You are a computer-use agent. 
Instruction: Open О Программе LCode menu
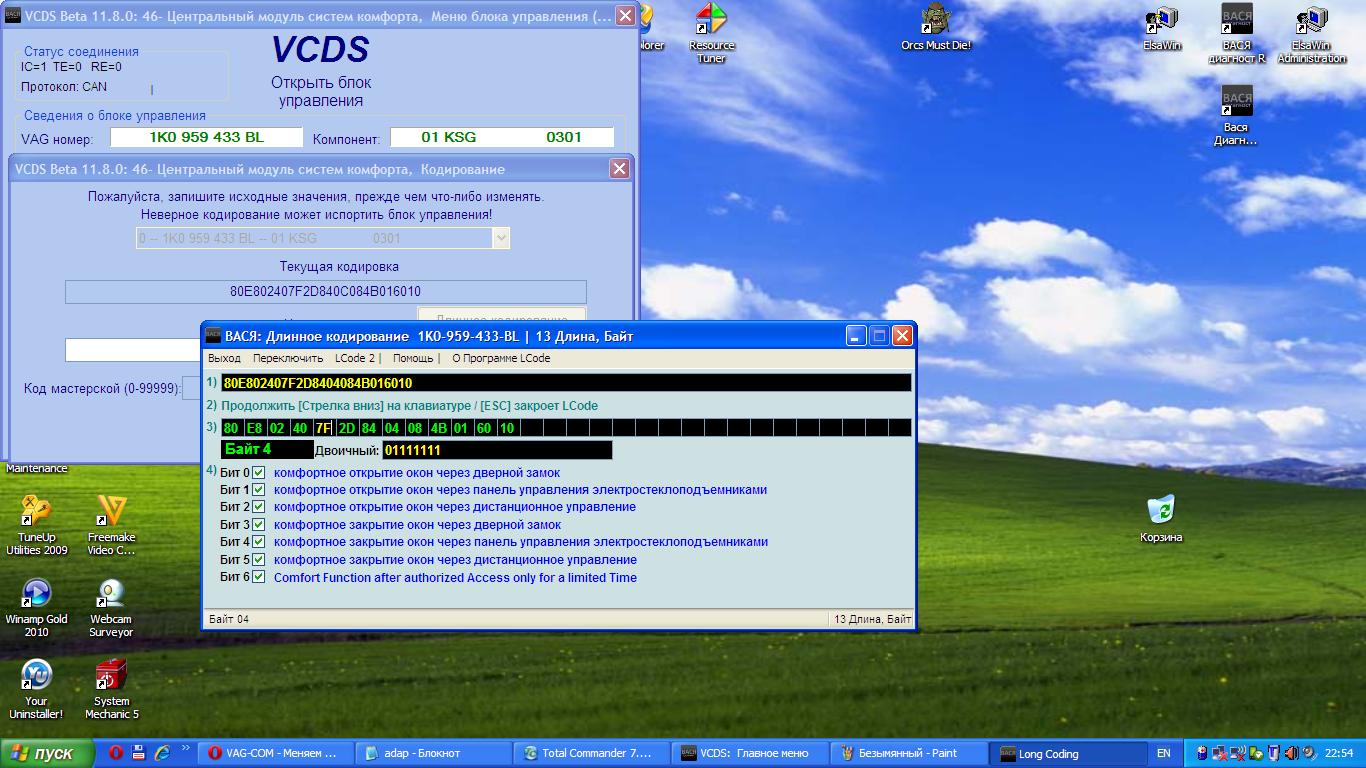pyautogui.click(x=501, y=358)
